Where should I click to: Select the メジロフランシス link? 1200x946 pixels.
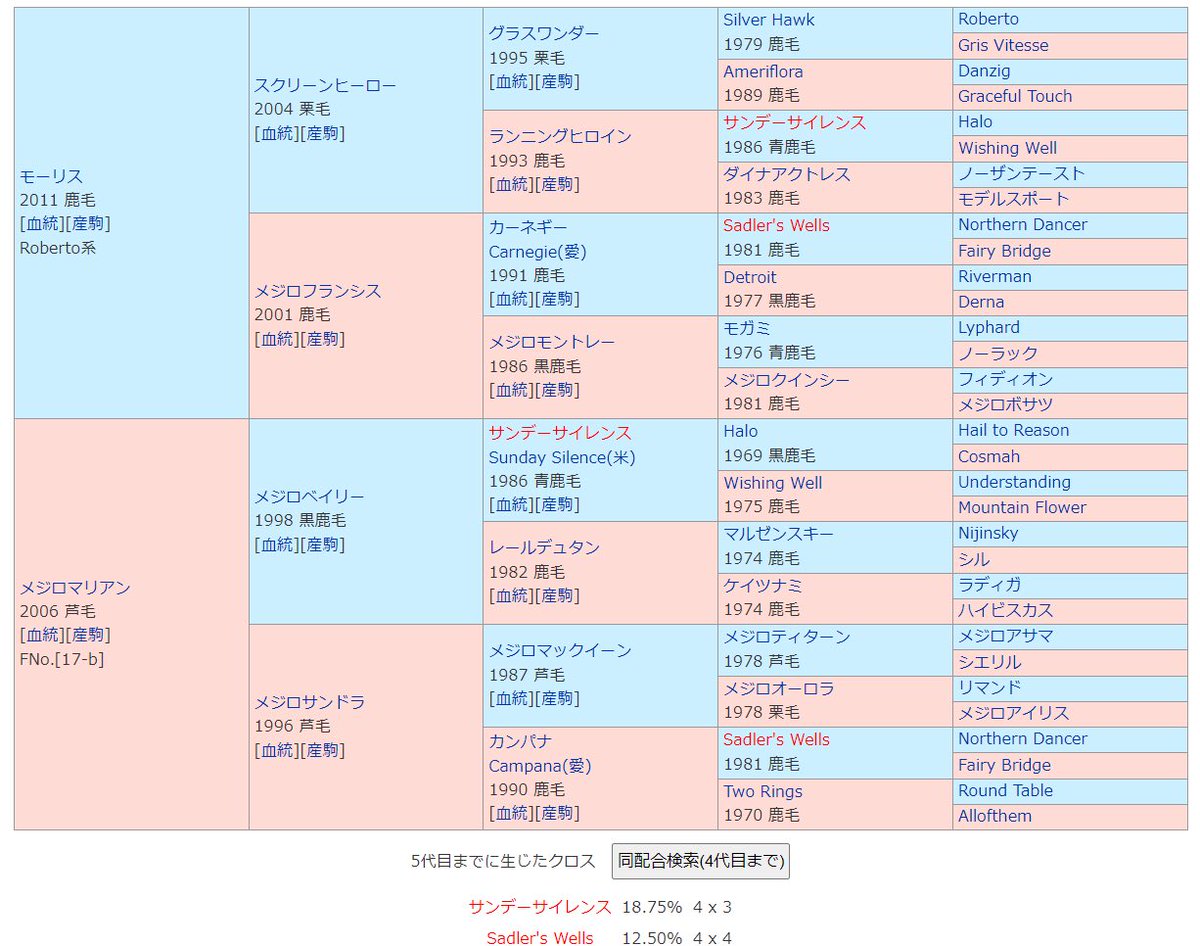pos(318,291)
